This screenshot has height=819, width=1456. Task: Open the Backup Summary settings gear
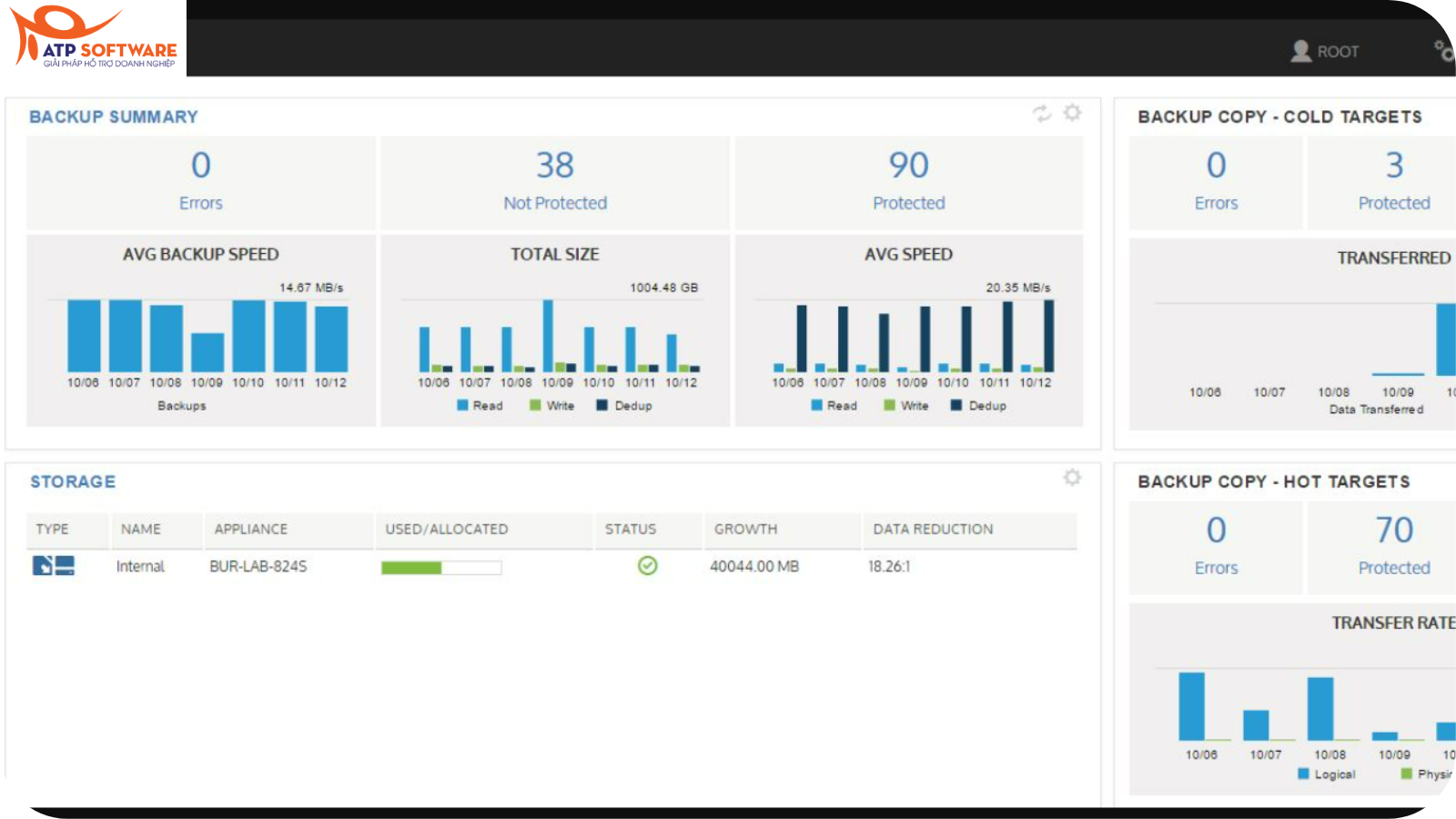click(1071, 113)
